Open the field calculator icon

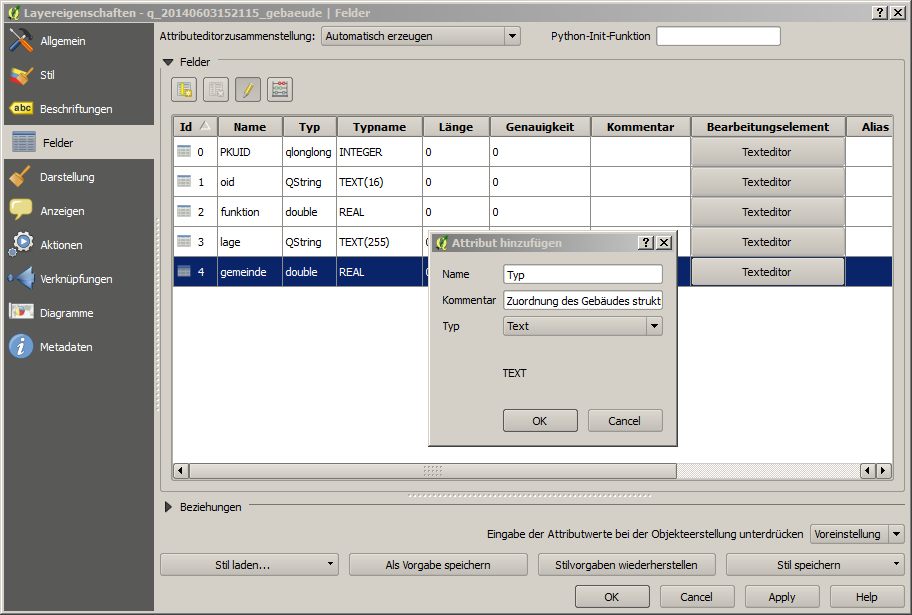pos(280,90)
